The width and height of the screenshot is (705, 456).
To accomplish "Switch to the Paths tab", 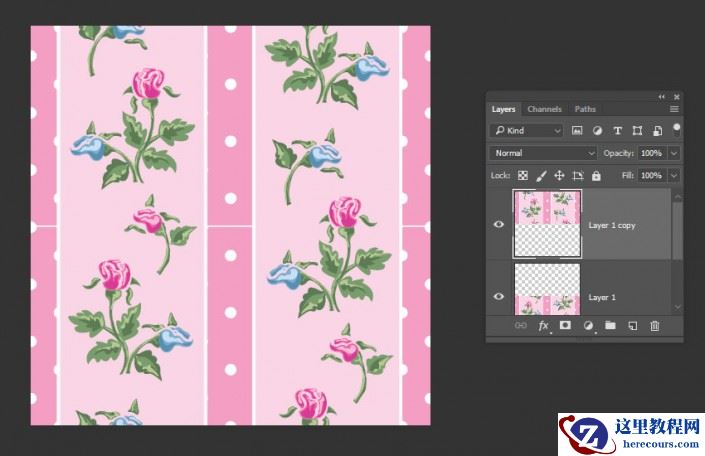I will click(x=585, y=109).
